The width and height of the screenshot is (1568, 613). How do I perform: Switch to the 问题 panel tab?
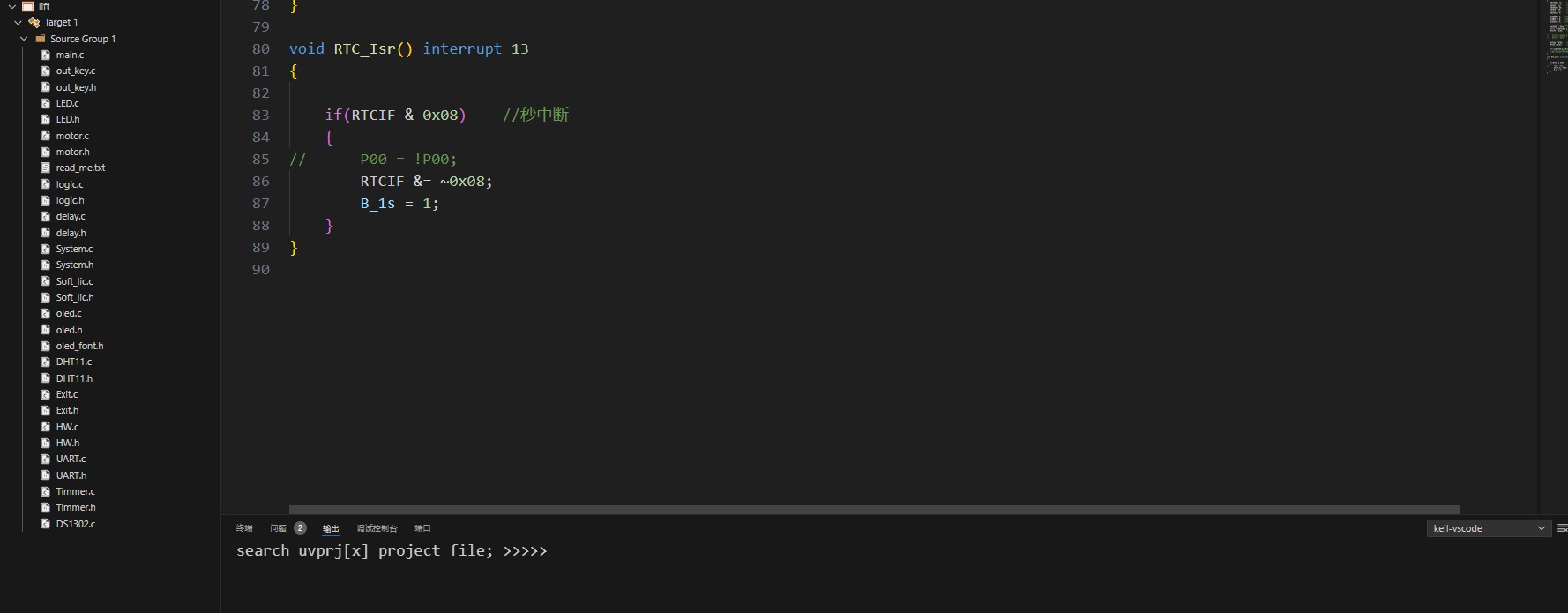click(279, 528)
